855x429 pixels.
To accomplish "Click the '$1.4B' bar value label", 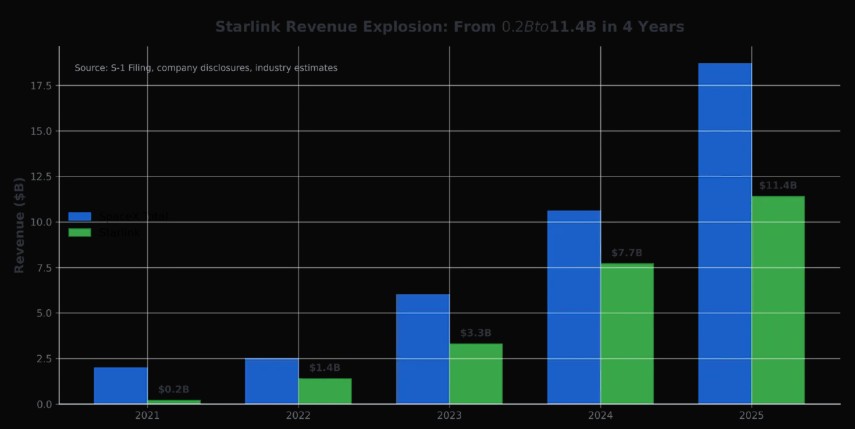I will tap(325, 367).
